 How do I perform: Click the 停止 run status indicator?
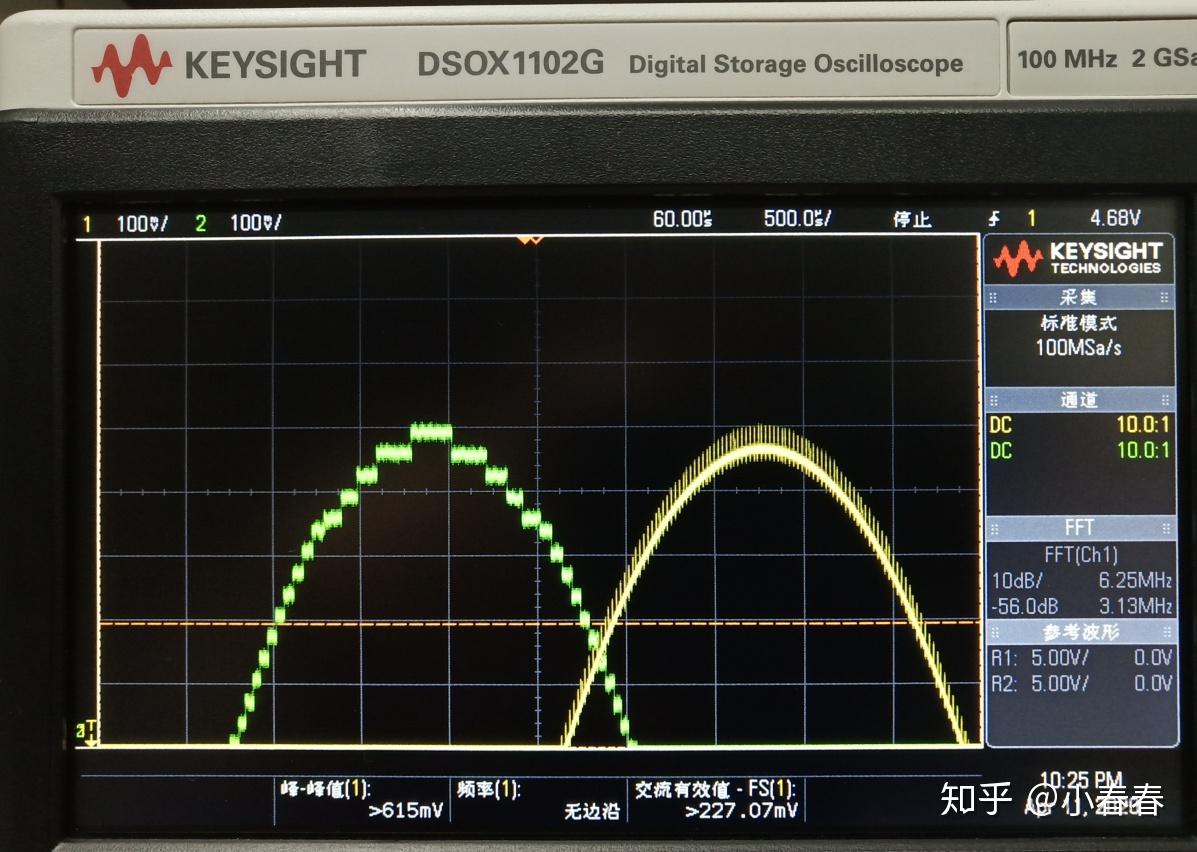(x=912, y=220)
